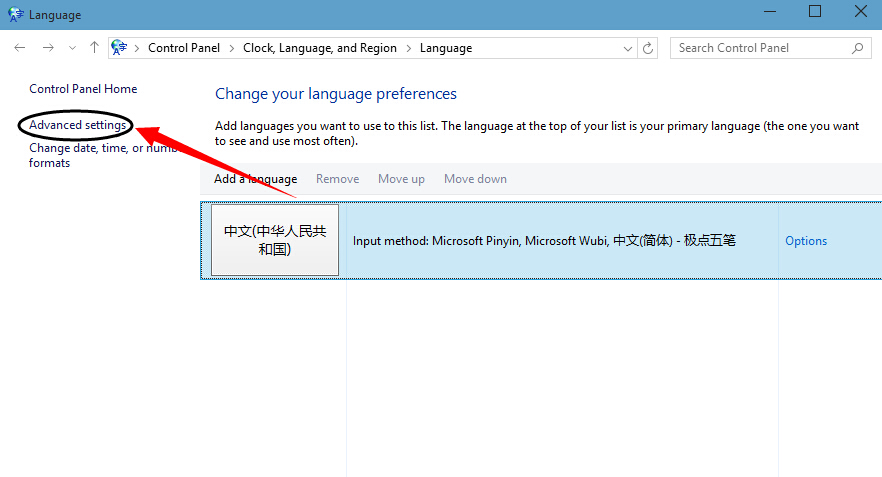Open Control Panel Home

tap(83, 89)
